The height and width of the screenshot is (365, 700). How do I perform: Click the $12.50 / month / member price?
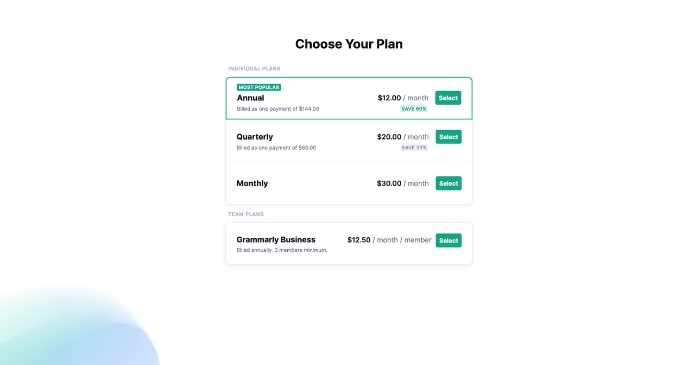tap(389, 240)
